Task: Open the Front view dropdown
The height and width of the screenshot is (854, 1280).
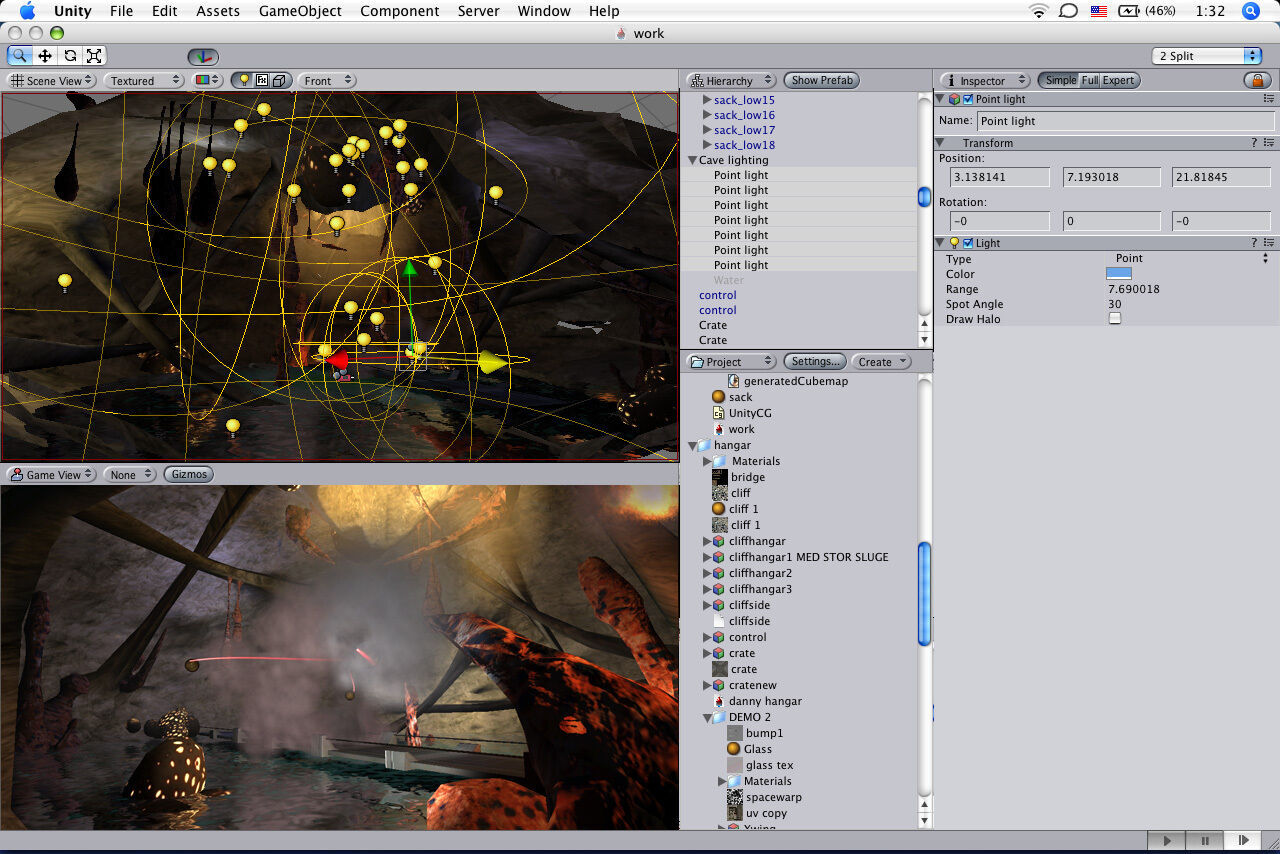Action: [325, 80]
